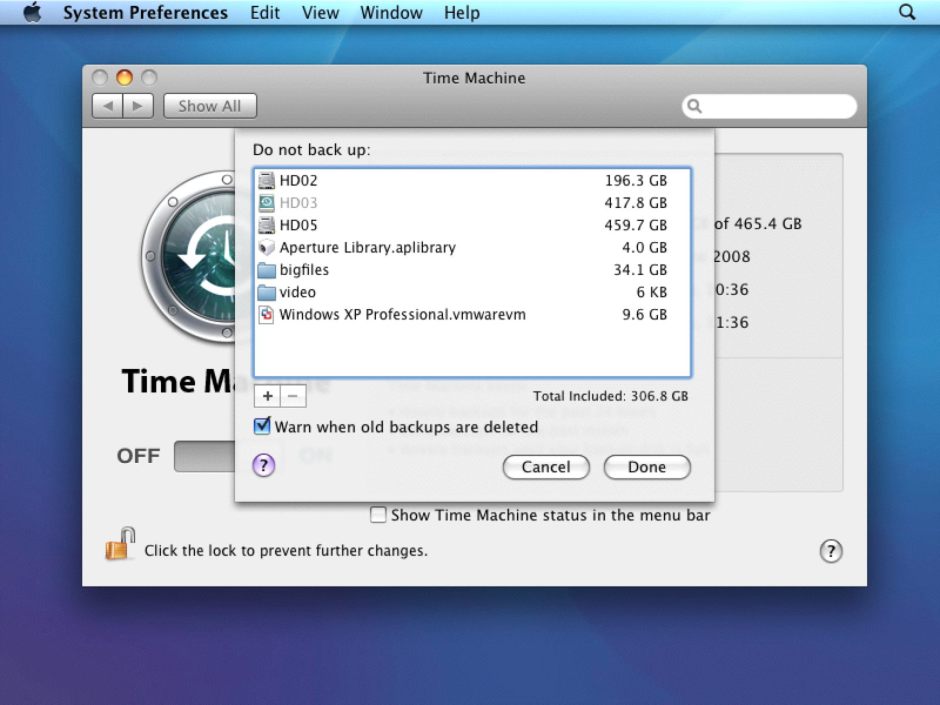940x705 pixels.
Task: Click the purple help button in the dialog
Action: click(x=263, y=464)
